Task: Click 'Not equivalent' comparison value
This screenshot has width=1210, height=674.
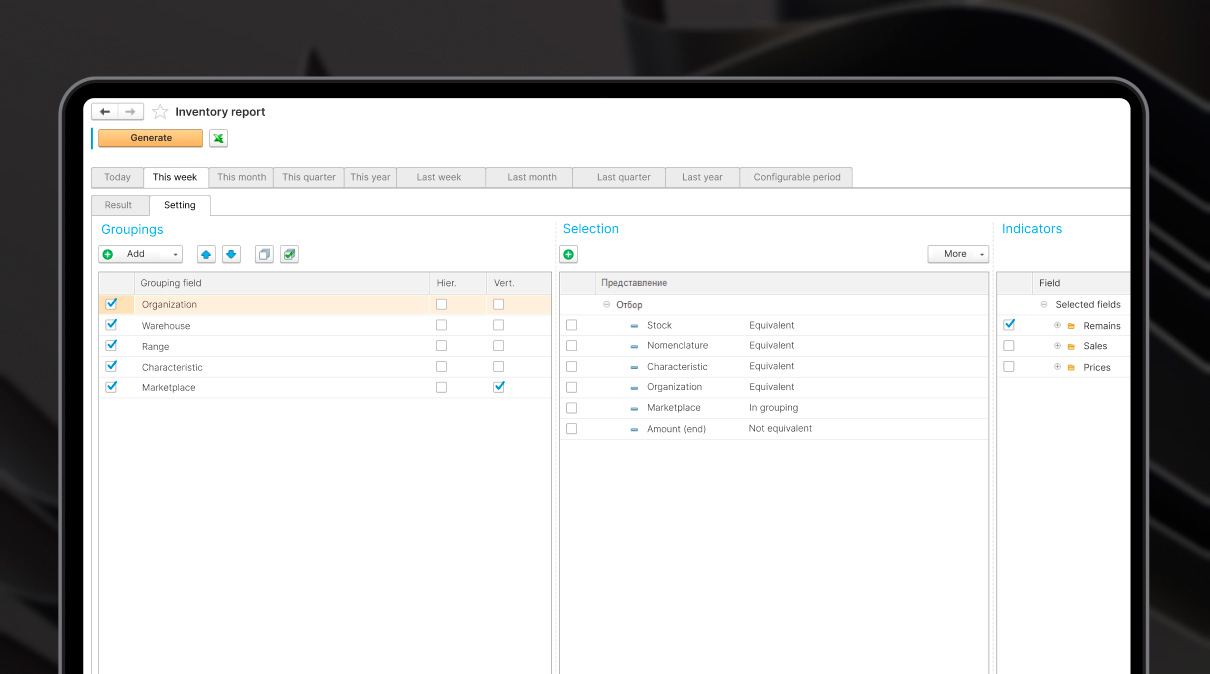Action: pyautogui.click(x=780, y=428)
